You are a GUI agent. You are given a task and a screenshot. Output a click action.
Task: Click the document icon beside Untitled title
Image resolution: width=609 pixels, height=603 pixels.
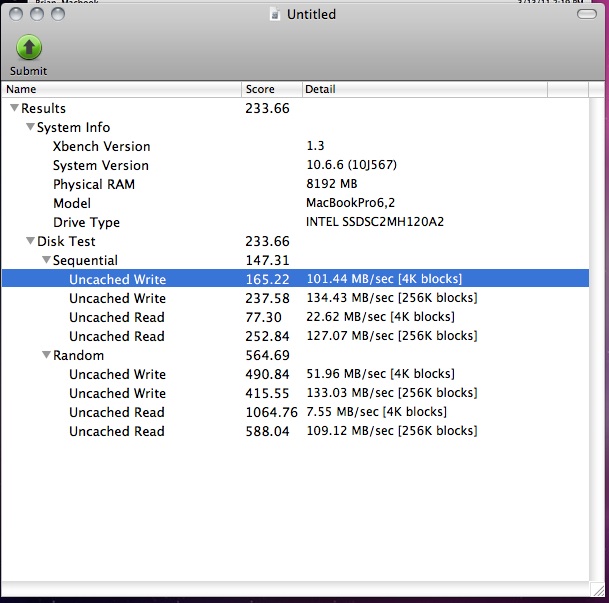[x=275, y=15]
